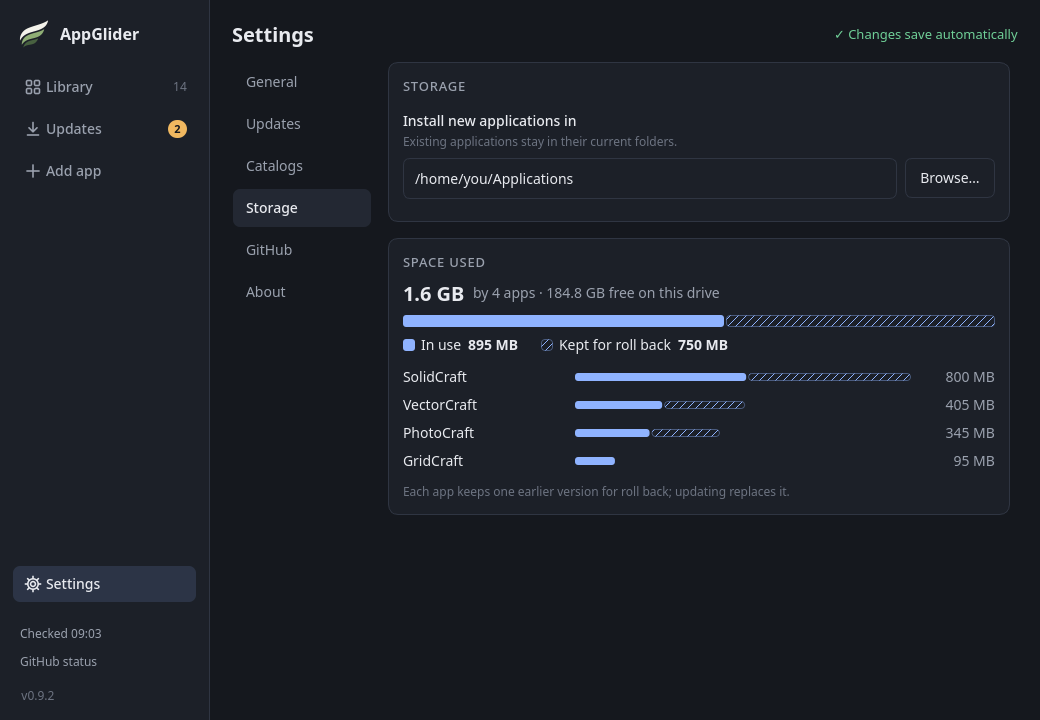The width and height of the screenshot is (1040, 720).
Task: Click the STORAGE section header
Action: click(x=434, y=86)
